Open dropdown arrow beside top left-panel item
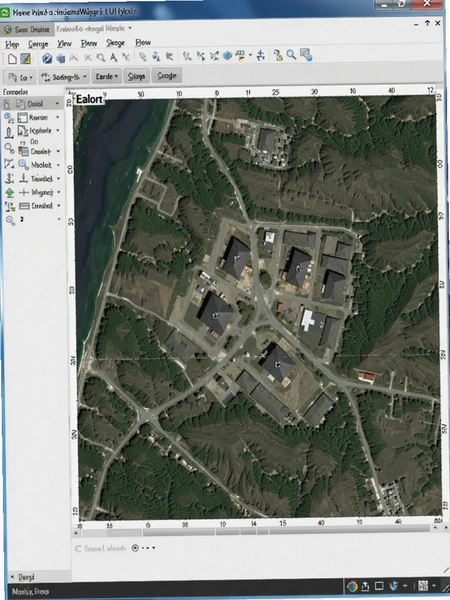 coord(57,103)
